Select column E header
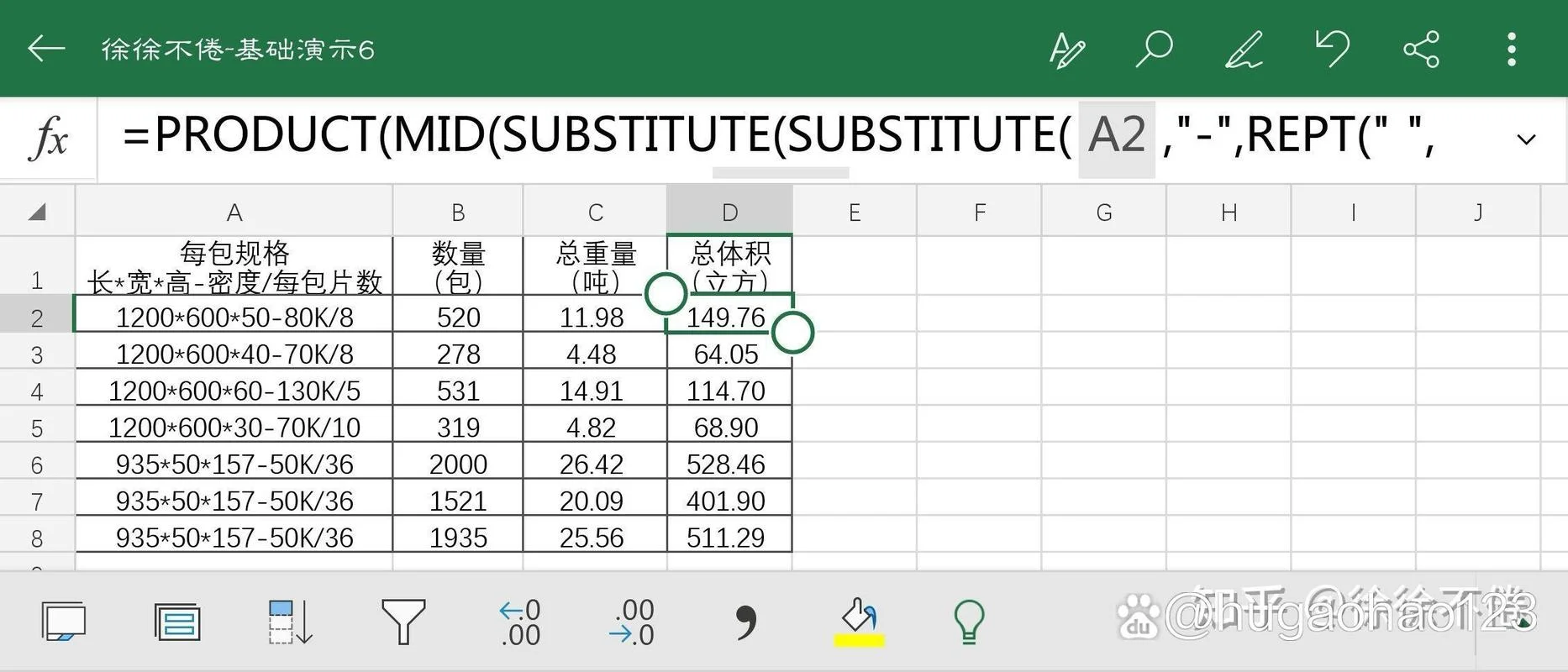Screen dimensions: 1568x672 tap(855, 212)
